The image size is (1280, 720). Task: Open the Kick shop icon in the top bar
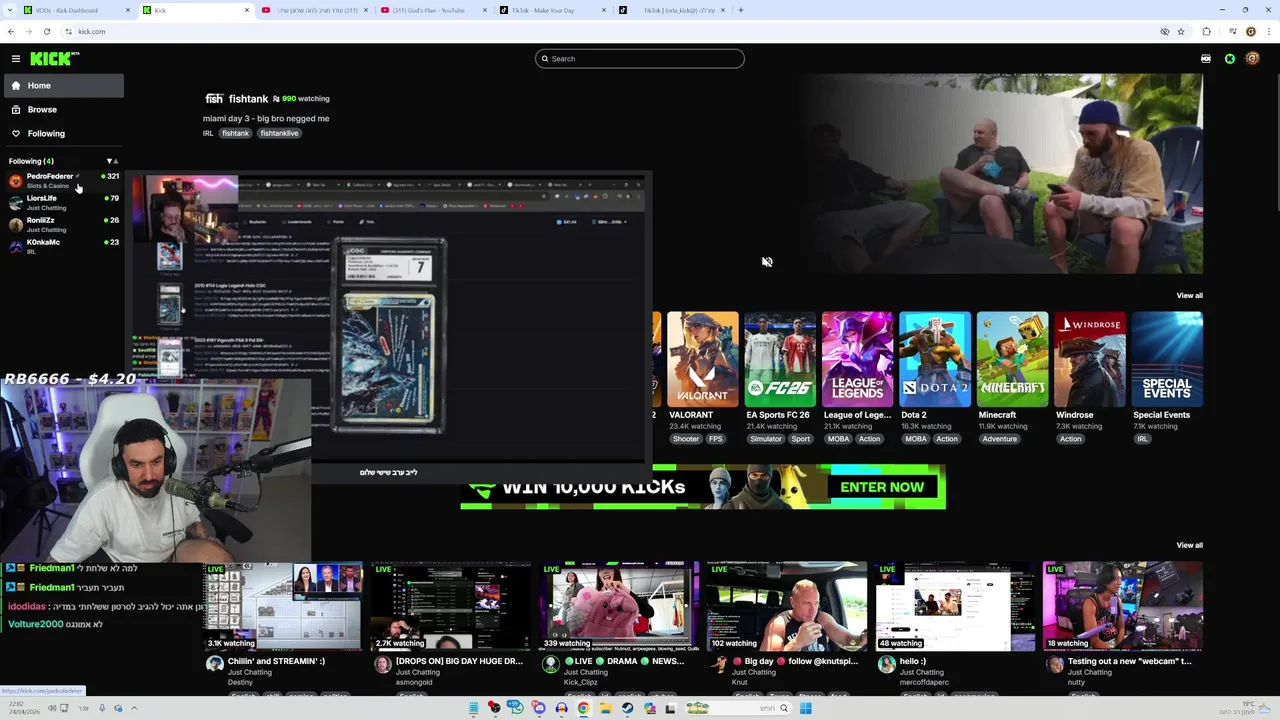click(1206, 59)
